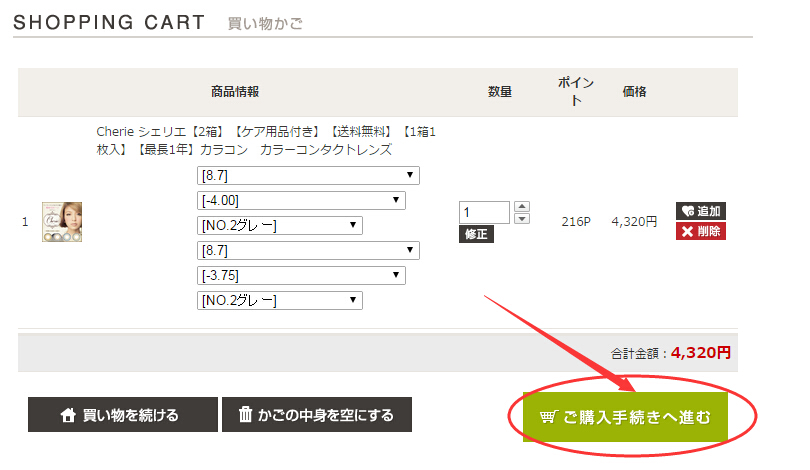Expand the [-3.75] lens power dropdown
The image size is (810, 470).
(x=301, y=276)
